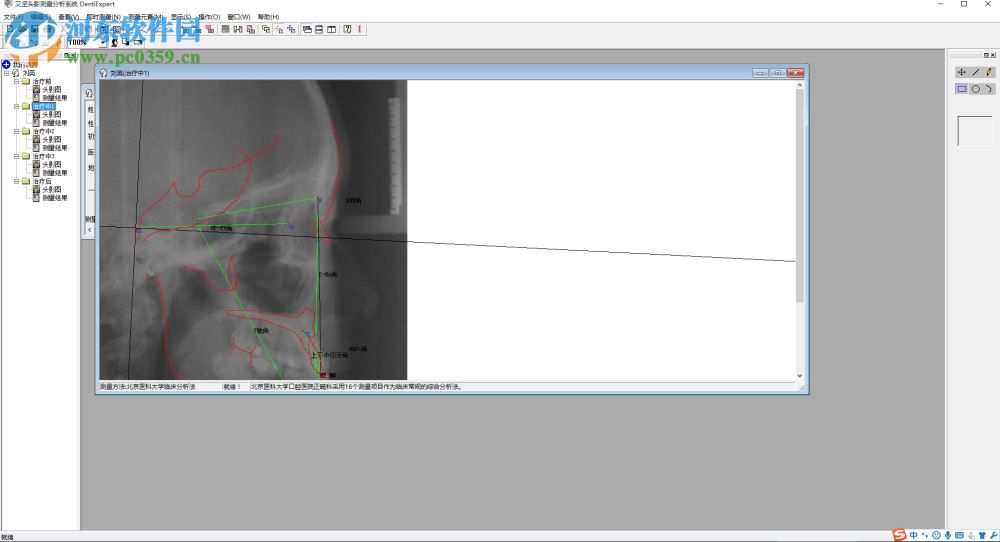Open the 即时测量(N) menu
This screenshot has height=542, width=1000.
pos(103,17)
